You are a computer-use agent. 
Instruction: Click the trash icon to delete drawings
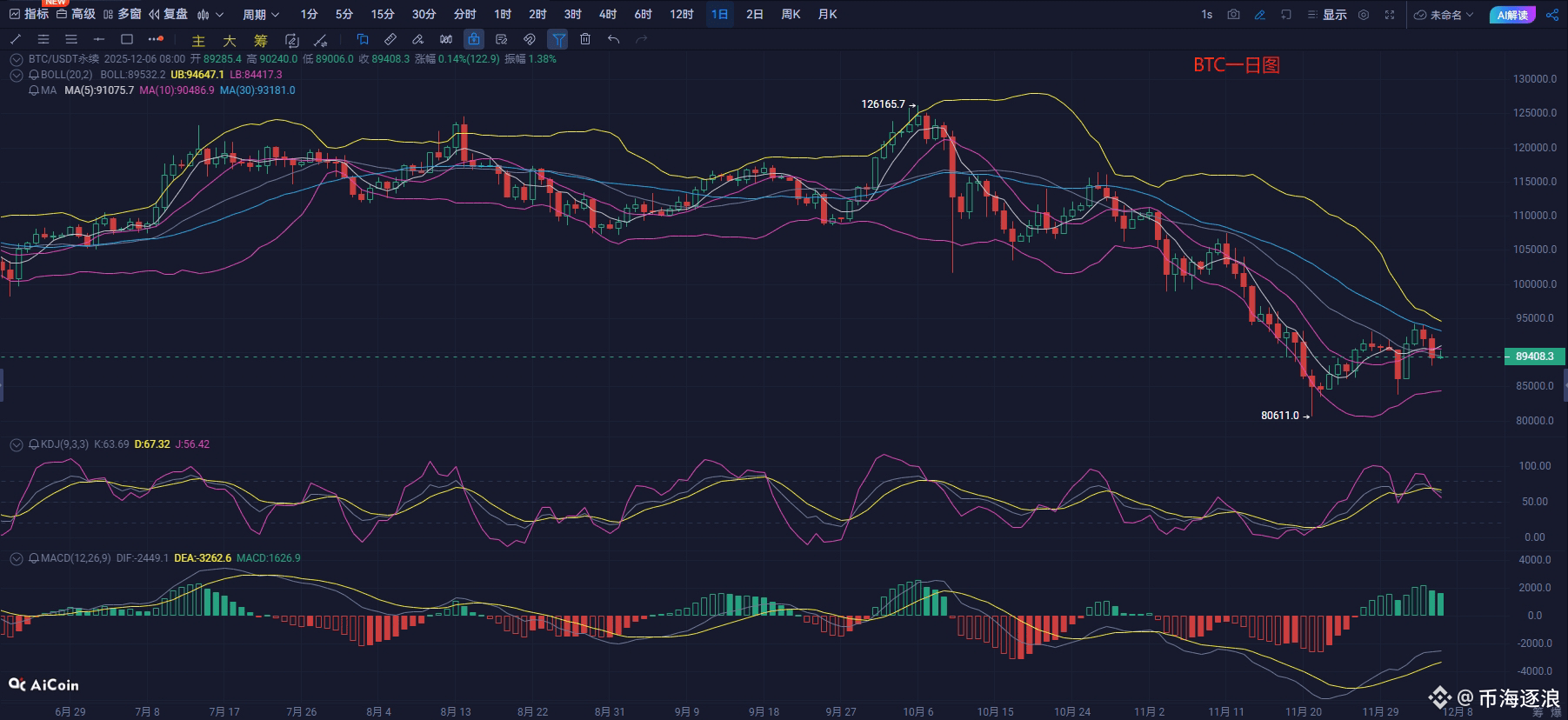click(x=585, y=39)
